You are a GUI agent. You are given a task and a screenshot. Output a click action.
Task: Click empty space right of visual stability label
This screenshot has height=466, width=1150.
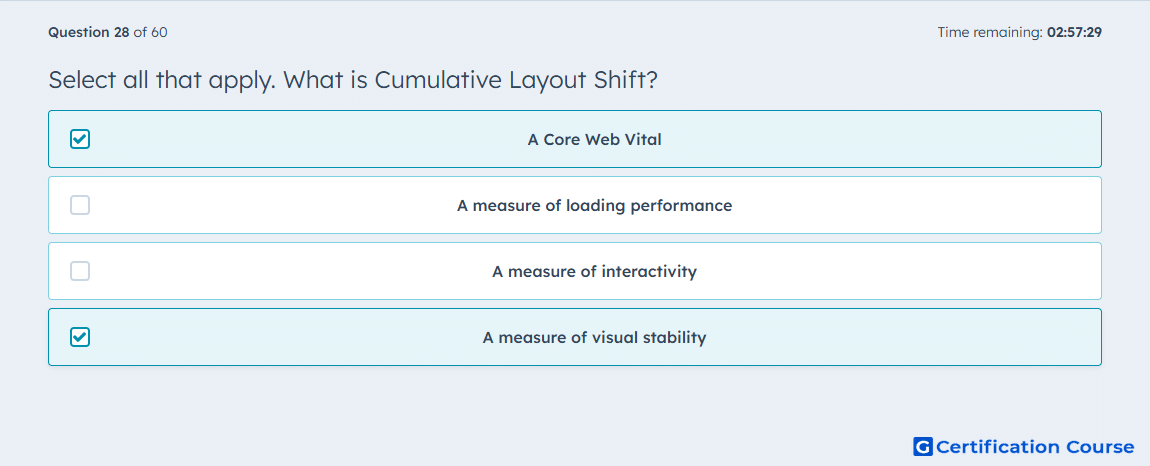[x=902, y=337]
